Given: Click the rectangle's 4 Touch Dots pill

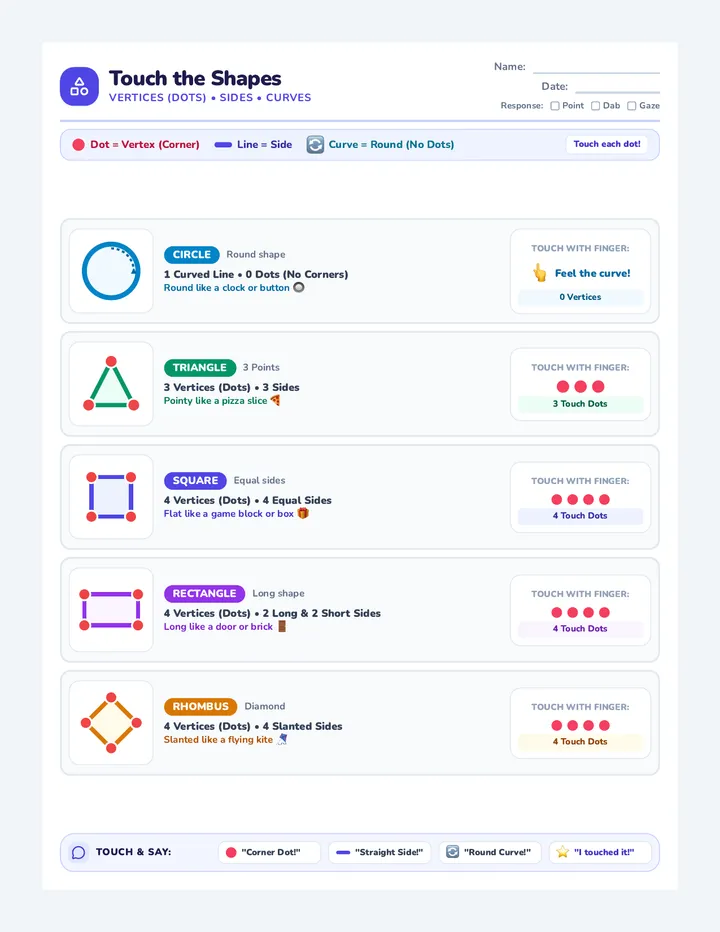Looking at the screenshot, I should tap(580, 629).
